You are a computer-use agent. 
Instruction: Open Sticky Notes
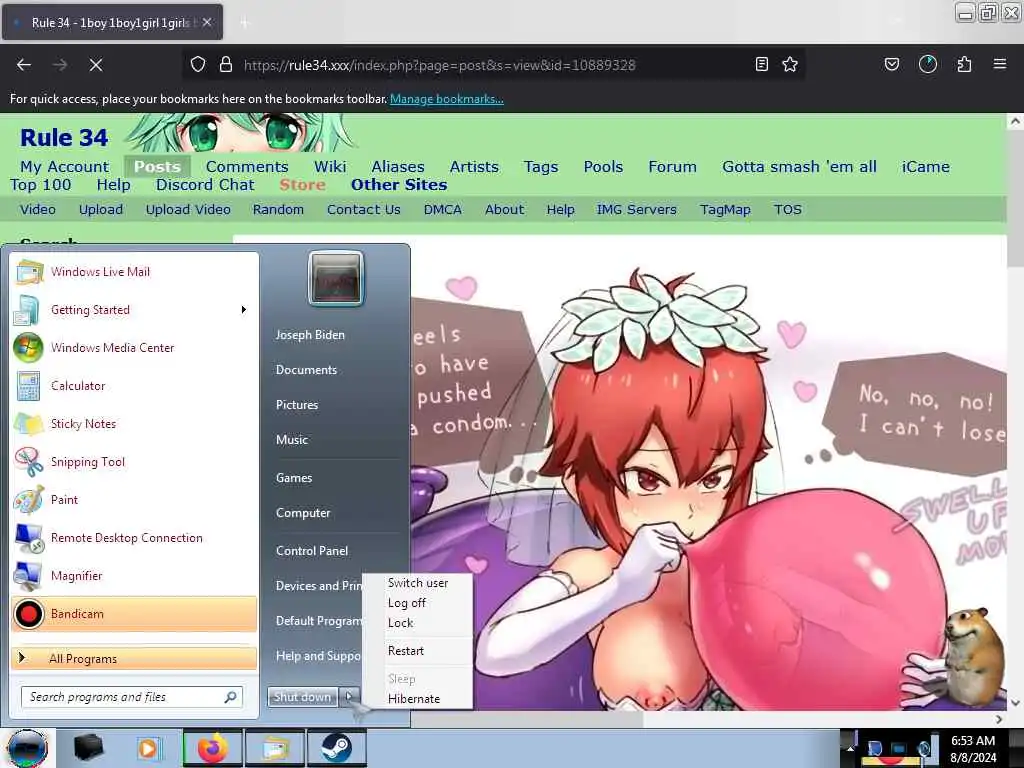134,424
